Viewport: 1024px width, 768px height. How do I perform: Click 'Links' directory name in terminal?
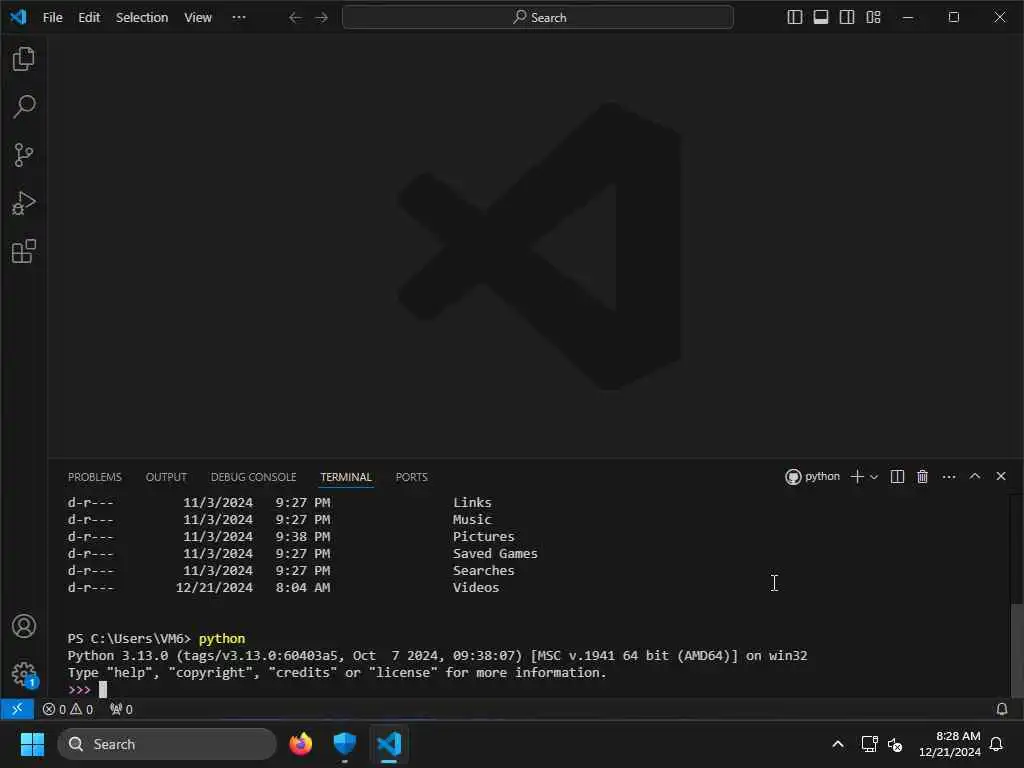pos(472,503)
